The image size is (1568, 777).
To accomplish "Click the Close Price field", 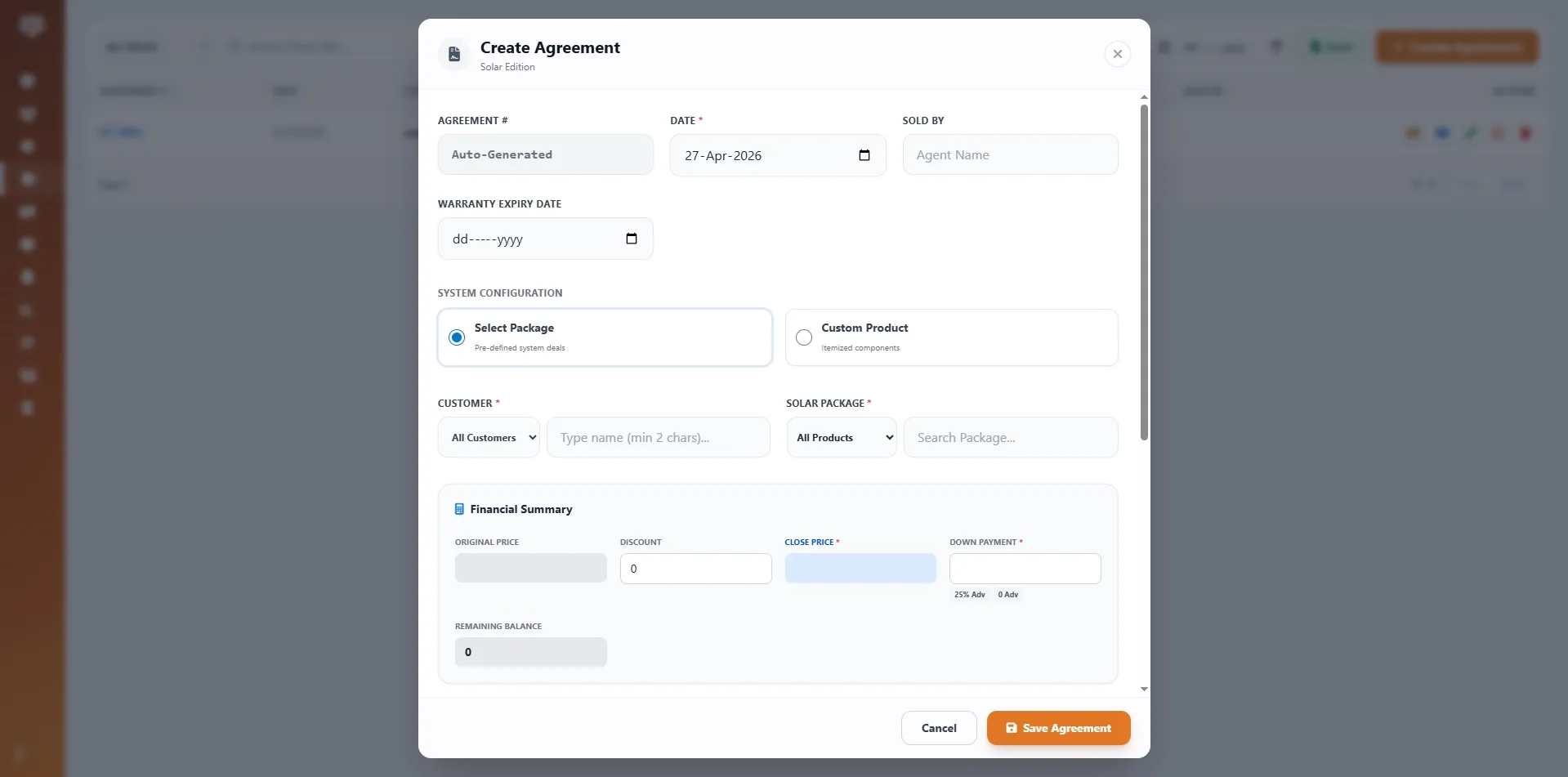I will pyautogui.click(x=860, y=568).
